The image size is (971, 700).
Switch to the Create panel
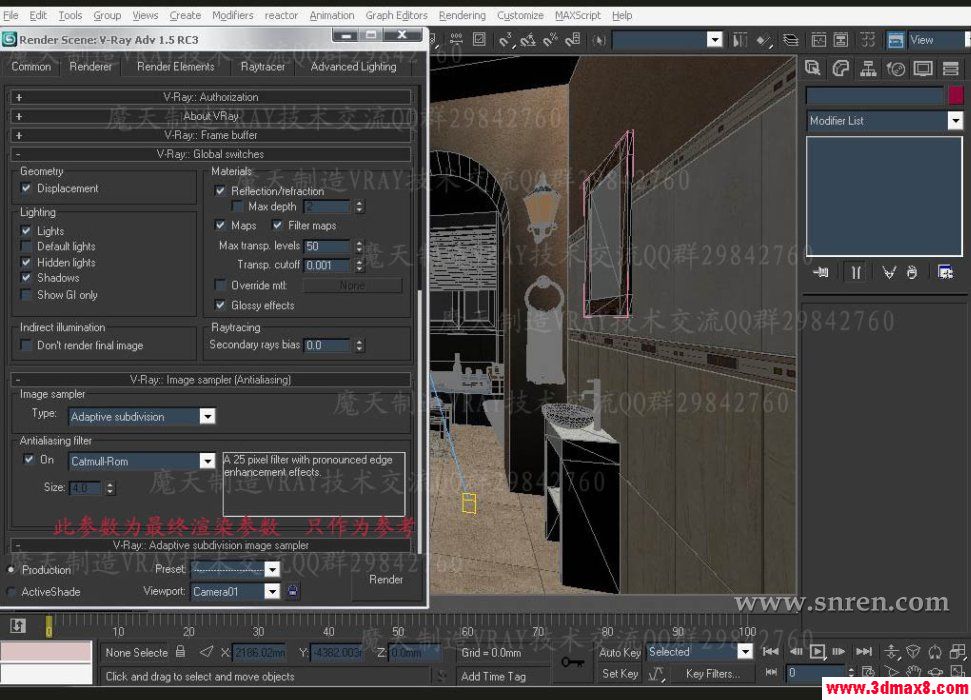(x=815, y=68)
